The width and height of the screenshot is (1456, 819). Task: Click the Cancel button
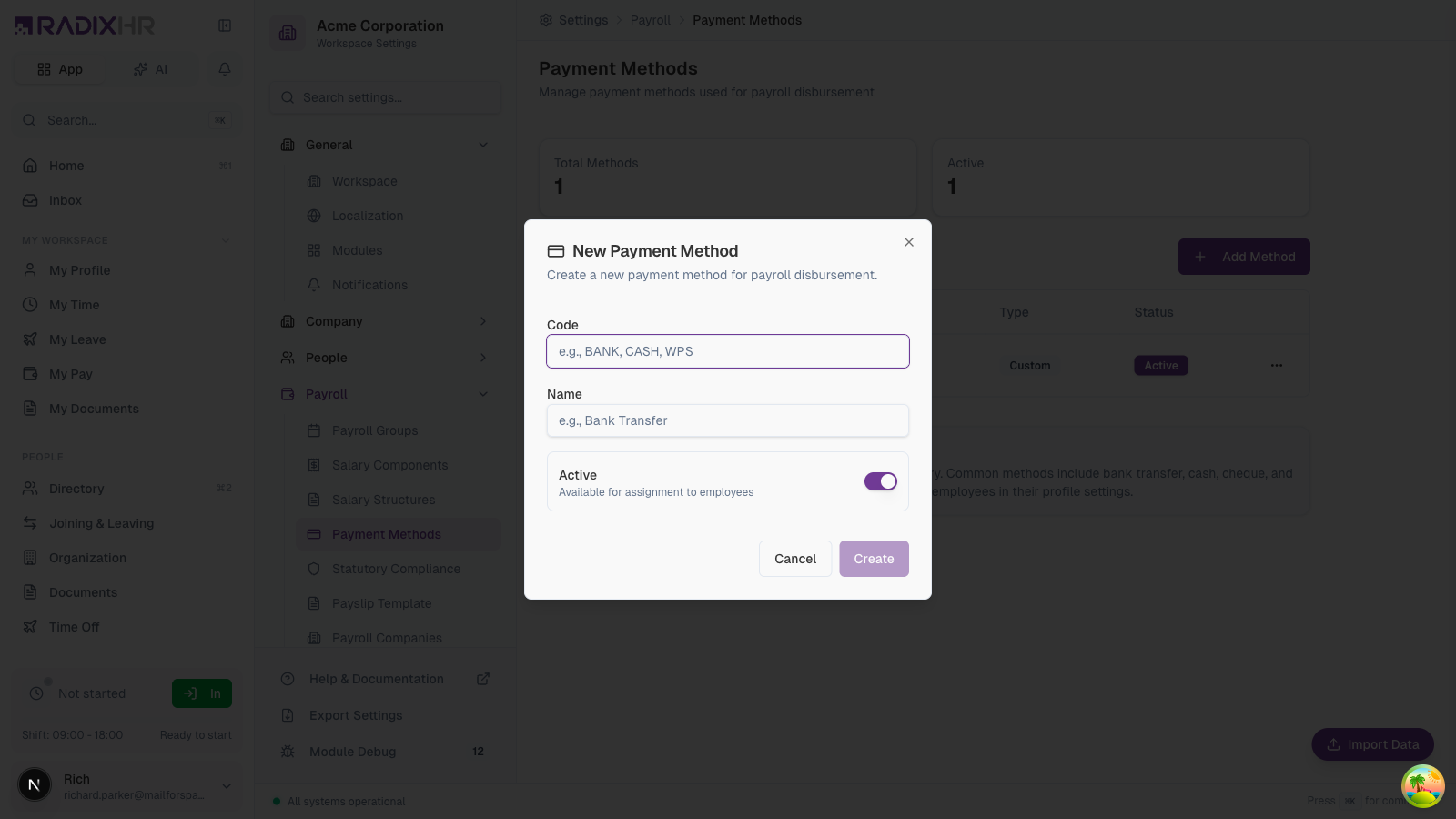point(795,559)
